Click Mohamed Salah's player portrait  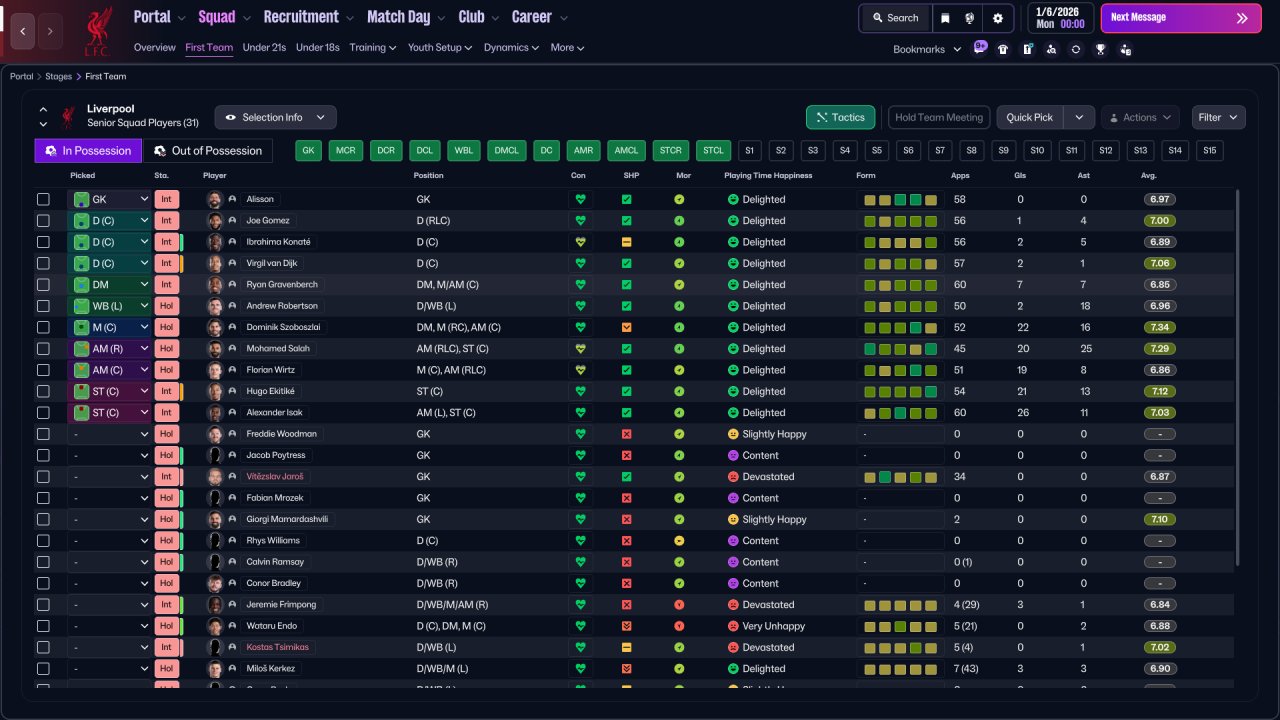[214, 349]
